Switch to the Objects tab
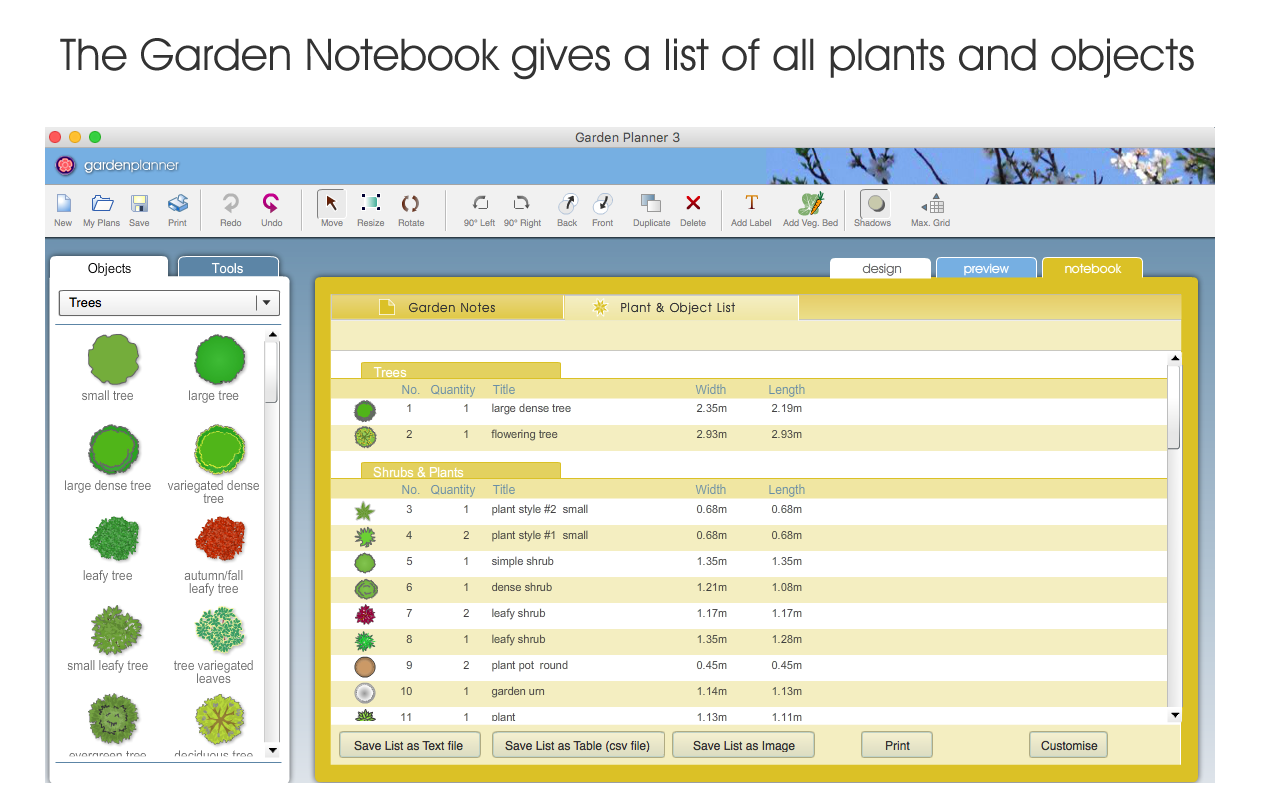The image size is (1280, 800). [x=110, y=268]
